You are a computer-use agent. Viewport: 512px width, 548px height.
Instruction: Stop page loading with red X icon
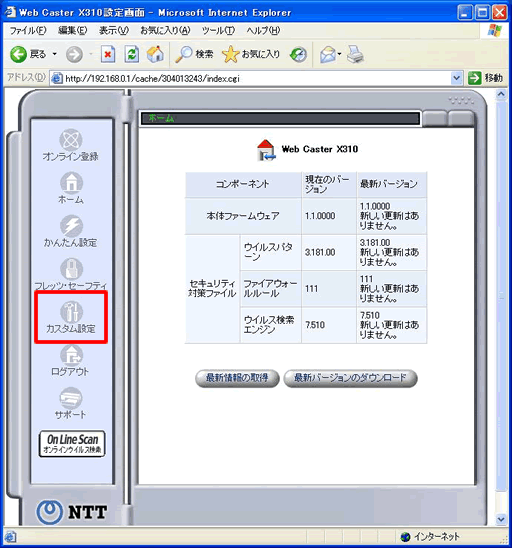click(x=108, y=55)
